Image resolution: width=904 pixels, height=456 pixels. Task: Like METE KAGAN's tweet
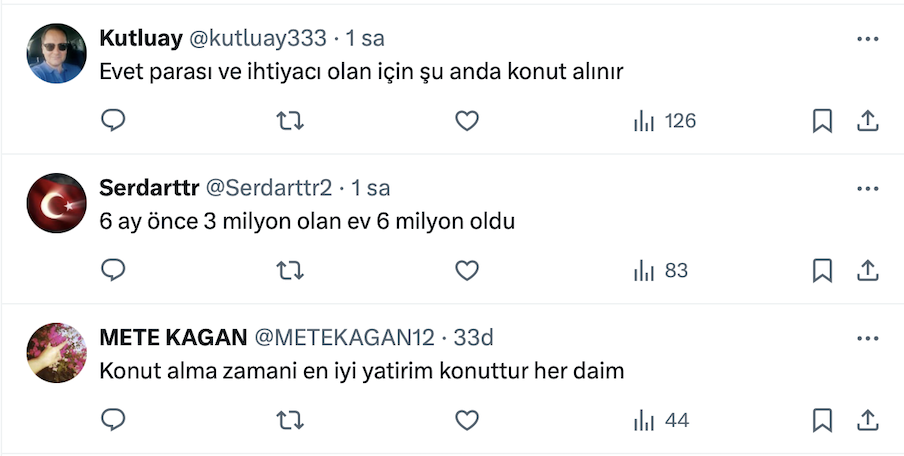(466, 421)
